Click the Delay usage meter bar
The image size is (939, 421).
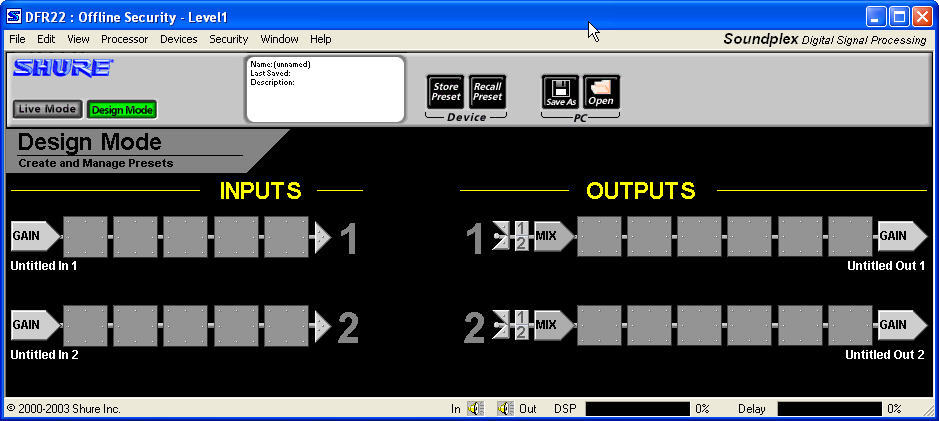[x=830, y=409]
